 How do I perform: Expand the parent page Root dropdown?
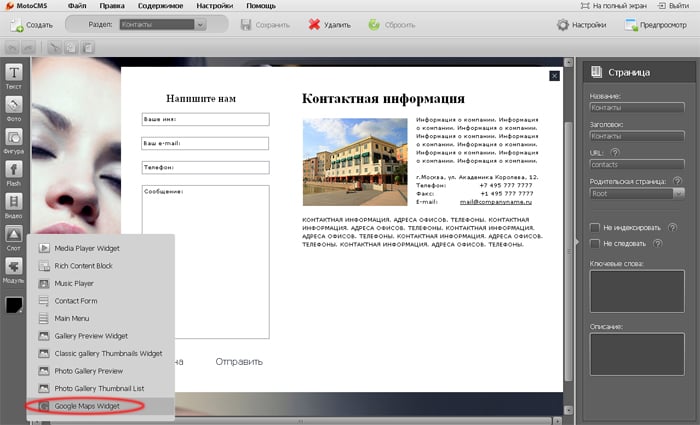tap(635, 197)
